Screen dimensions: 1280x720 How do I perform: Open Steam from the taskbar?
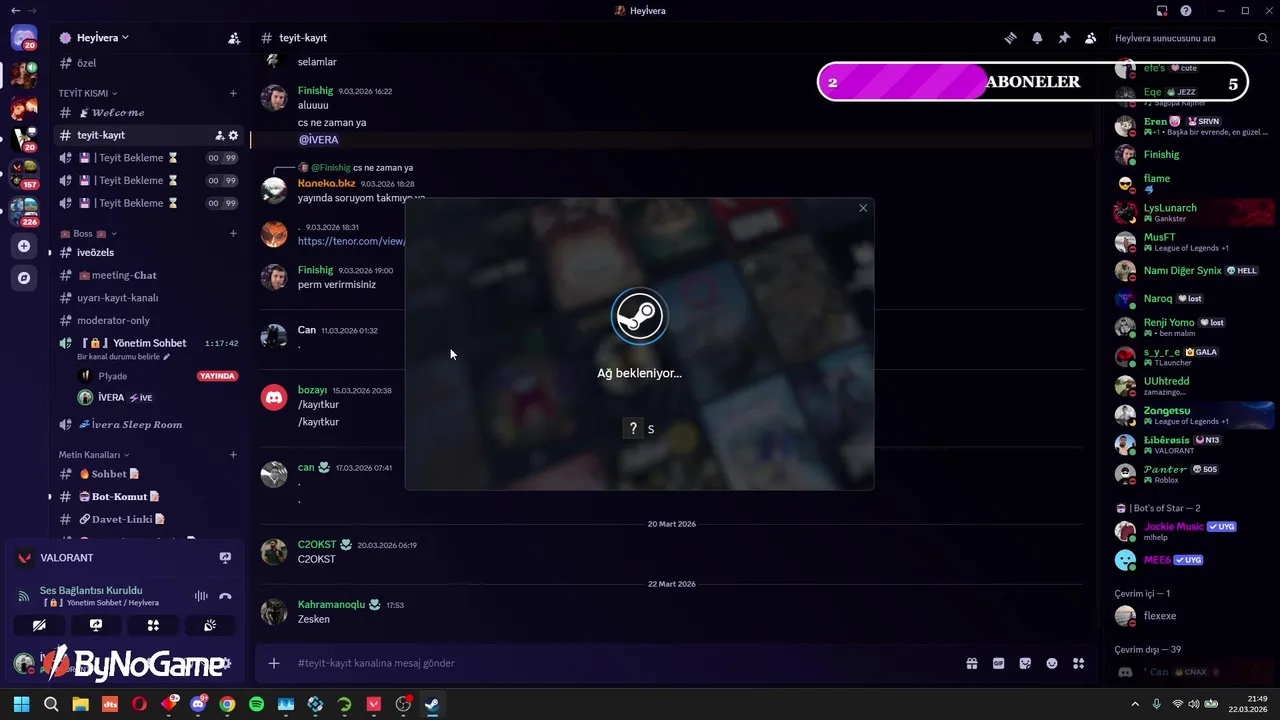pos(432,704)
